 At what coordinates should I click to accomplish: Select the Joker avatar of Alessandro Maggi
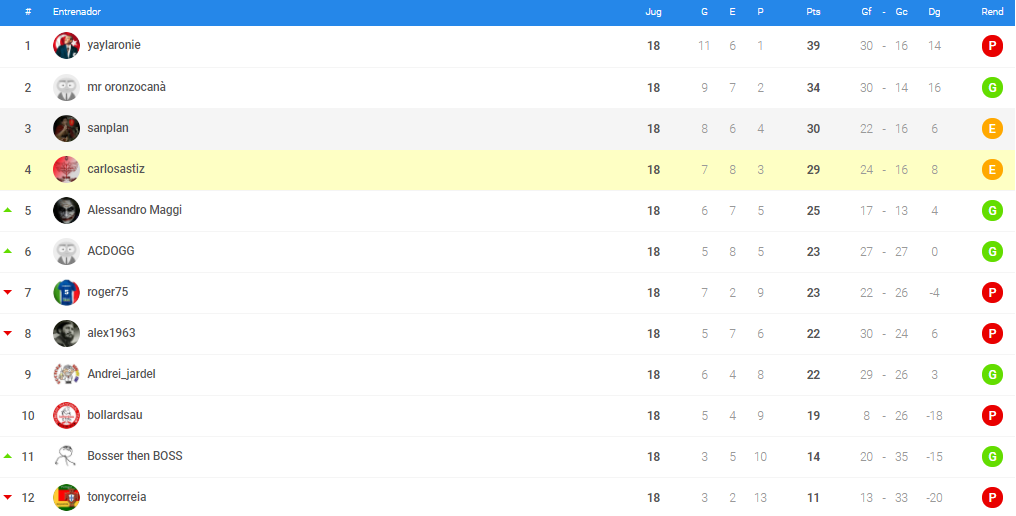pos(66,211)
